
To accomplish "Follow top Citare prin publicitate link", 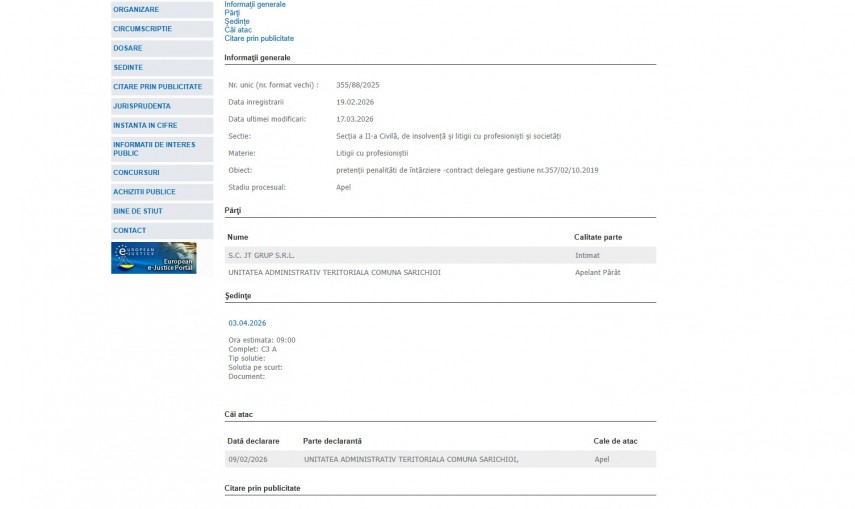I will pos(259,38).
